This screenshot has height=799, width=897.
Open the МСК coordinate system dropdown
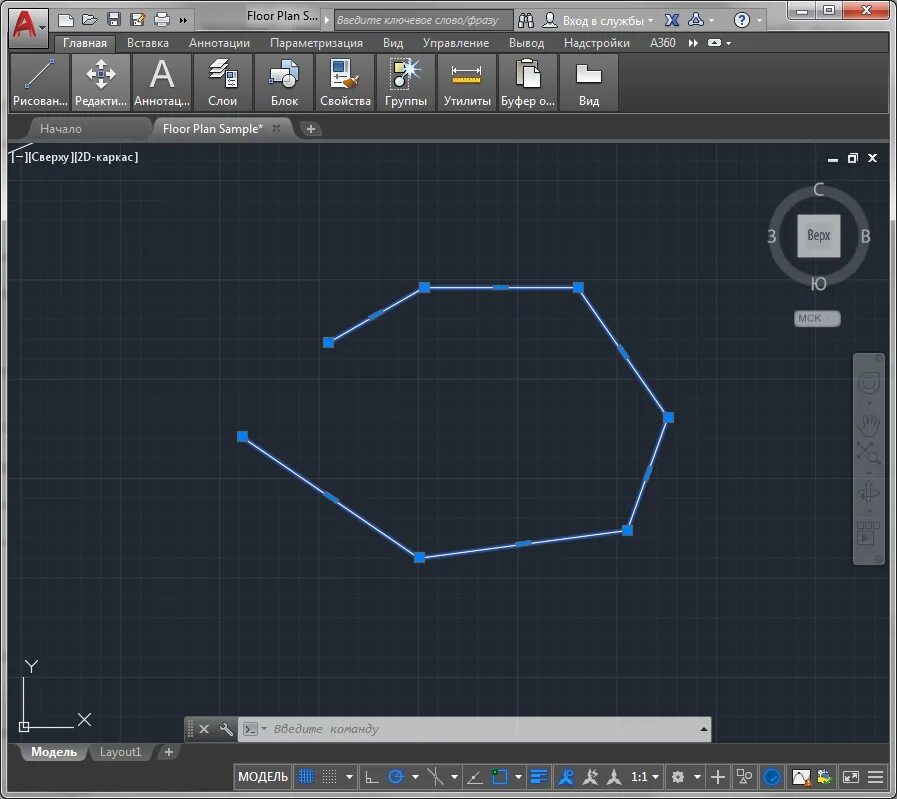(x=817, y=318)
